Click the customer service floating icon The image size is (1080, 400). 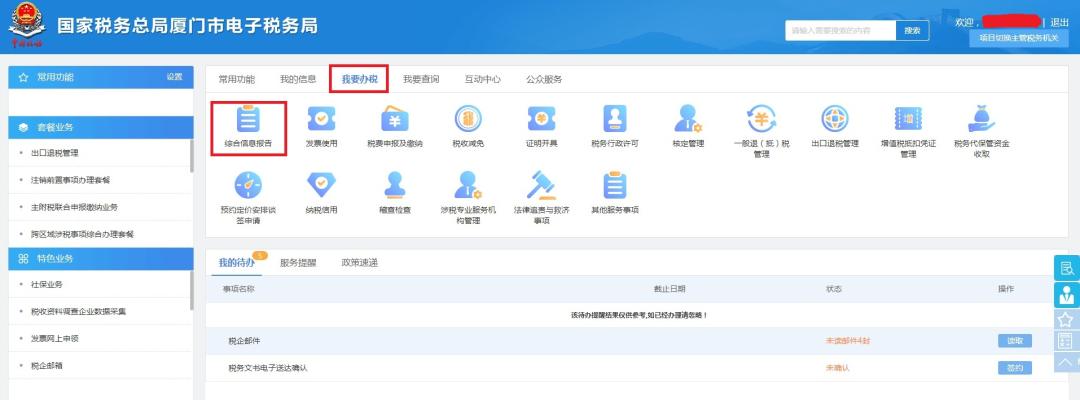click(1066, 295)
